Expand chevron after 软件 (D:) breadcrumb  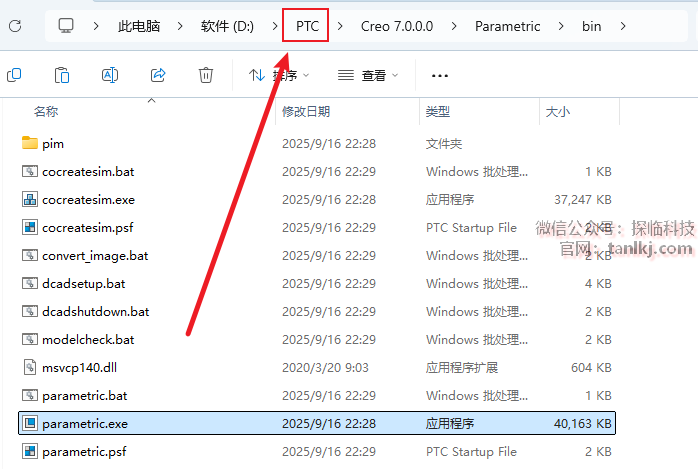tap(275, 26)
